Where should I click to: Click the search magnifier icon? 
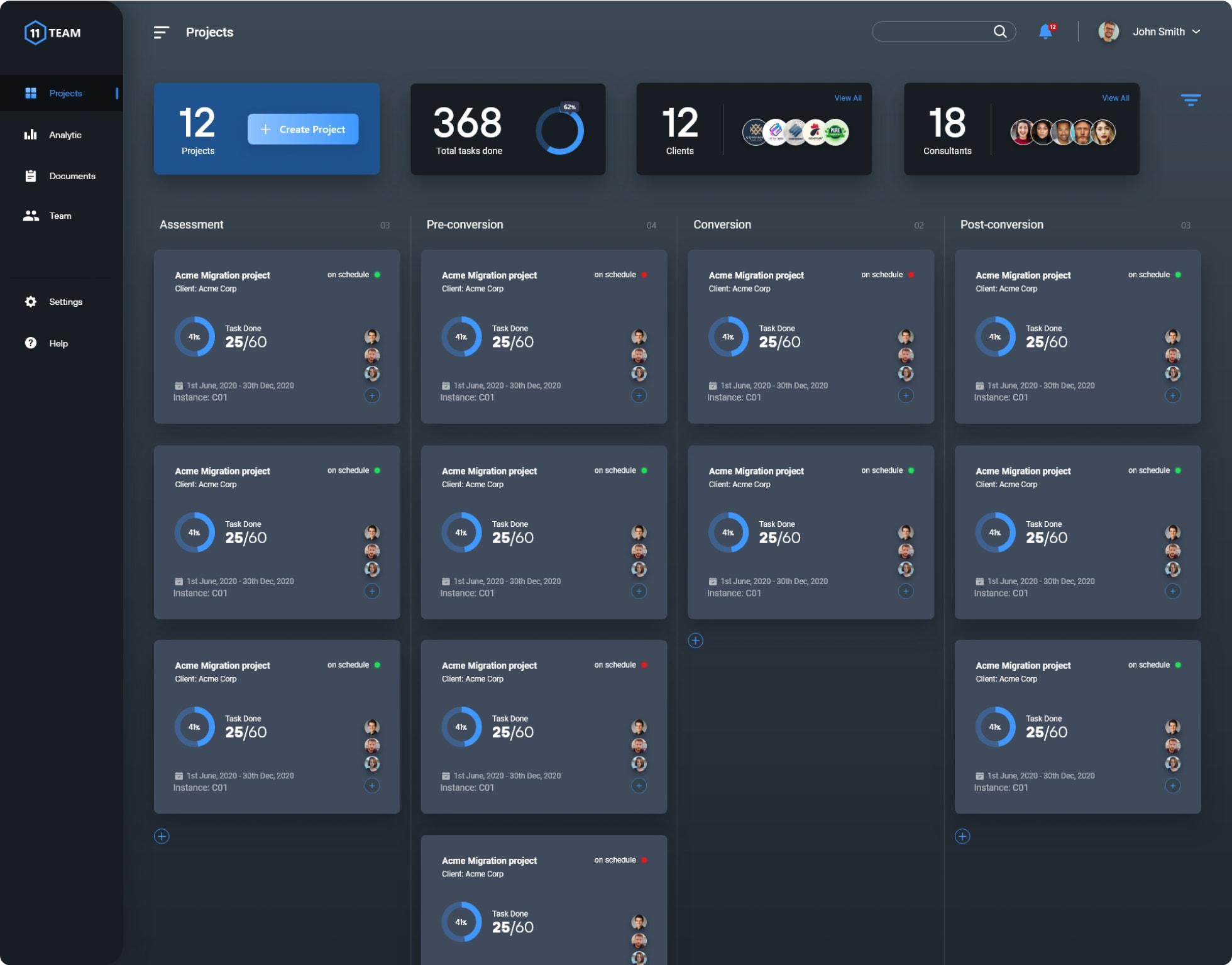point(999,31)
